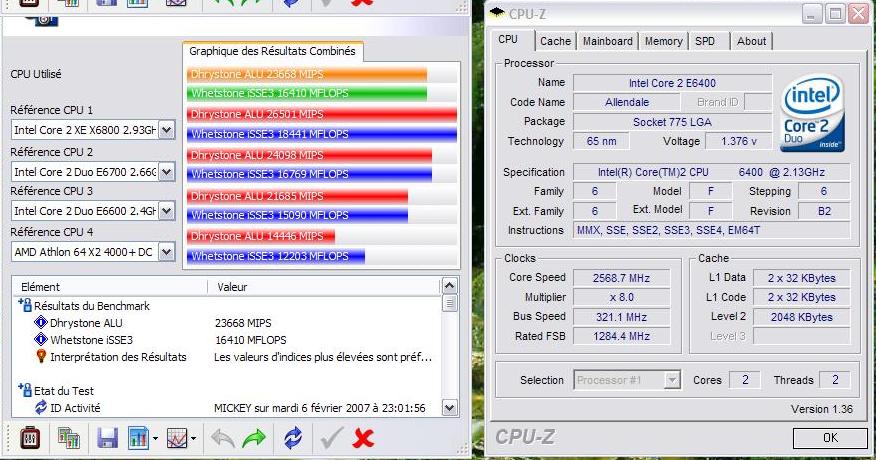Screen dimensions: 876x460
Task: Click the gray back arrow in bottom toolbar
Action: [222, 438]
